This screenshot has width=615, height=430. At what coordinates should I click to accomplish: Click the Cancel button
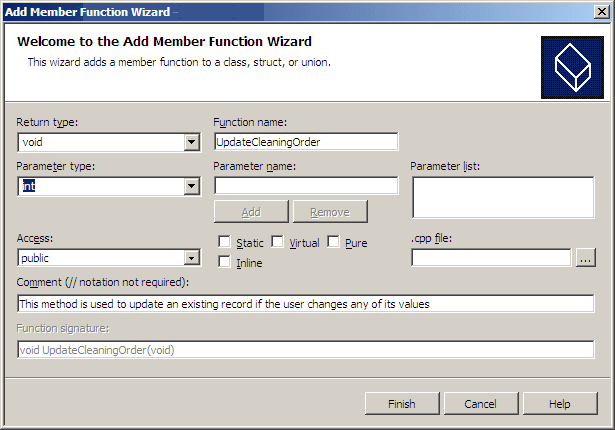pos(481,403)
